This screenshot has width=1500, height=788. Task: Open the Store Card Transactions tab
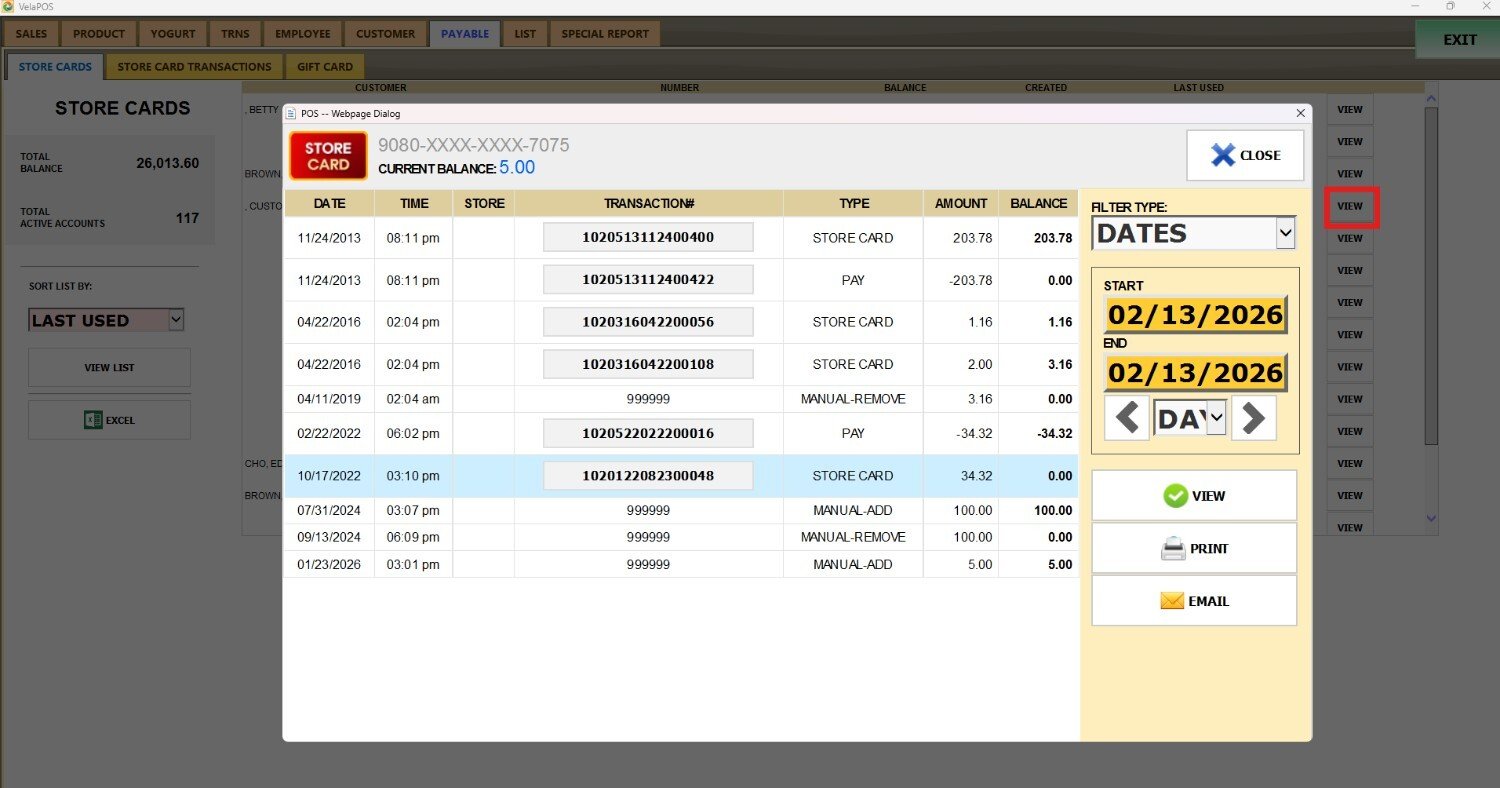(x=194, y=67)
